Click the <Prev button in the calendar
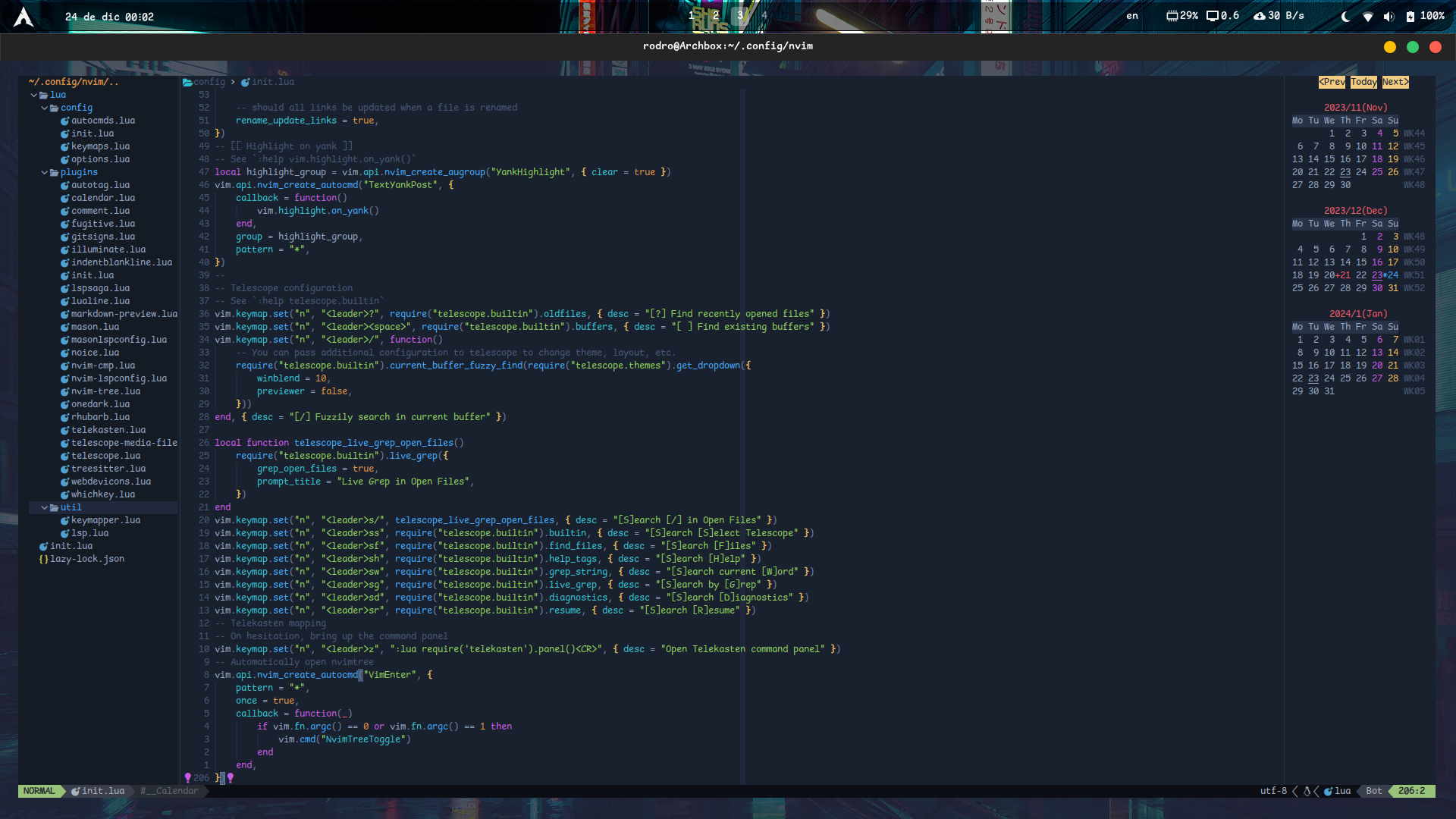The width and height of the screenshot is (1456, 819). click(x=1332, y=82)
